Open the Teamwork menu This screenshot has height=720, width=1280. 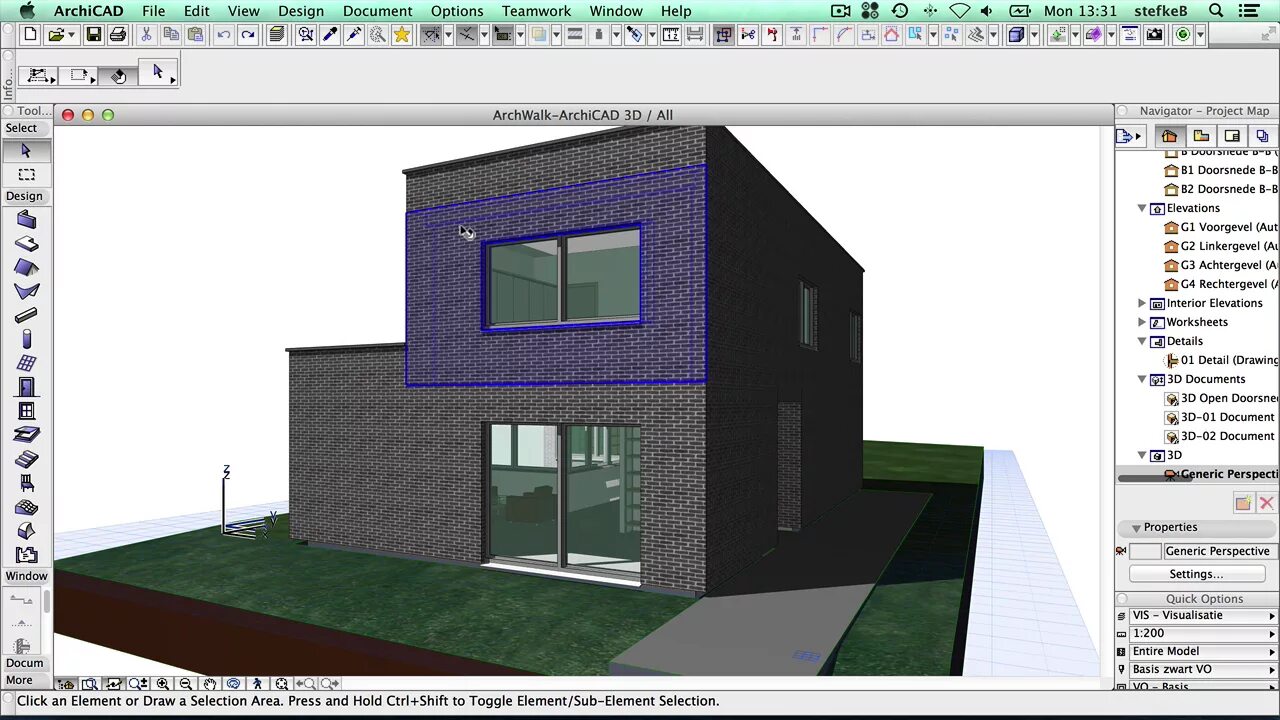pyautogui.click(x=537, y=11)
